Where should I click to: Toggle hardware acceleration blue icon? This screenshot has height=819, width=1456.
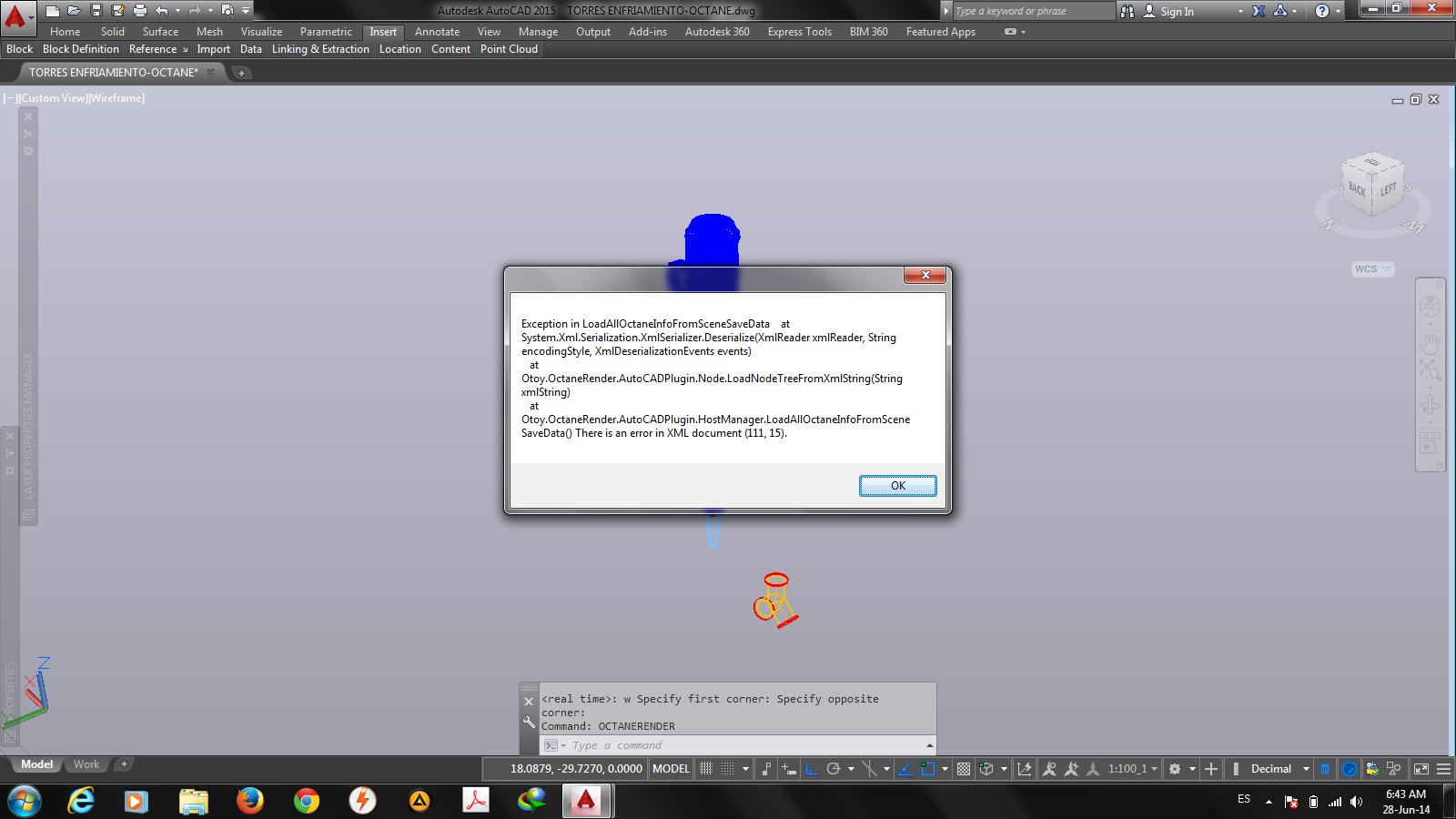(x=1350, y=769)
